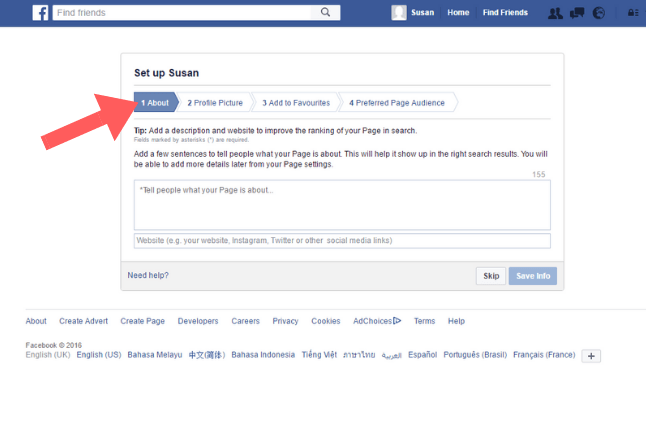646x432 pixels.
Task: Open the friend requests icon
Action: [x=555, y=13]
